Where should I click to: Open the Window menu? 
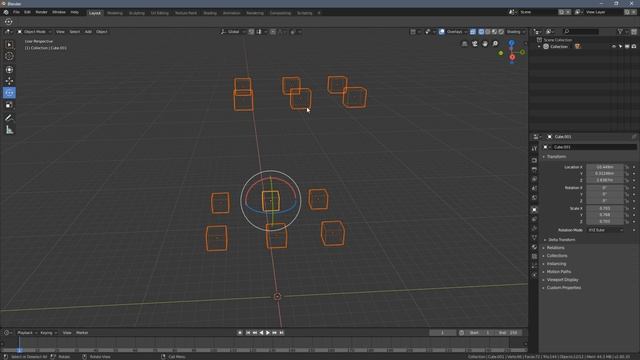[59, 12]
